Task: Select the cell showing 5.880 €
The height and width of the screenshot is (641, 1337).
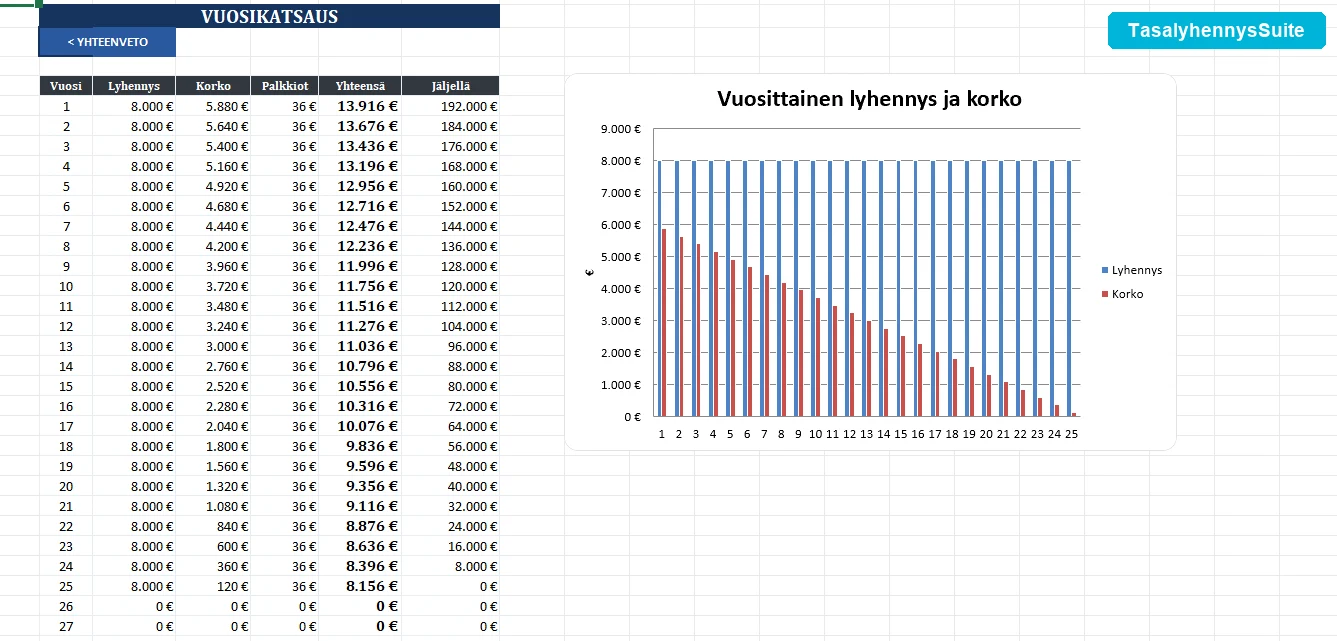Action: tap(213, 106)
